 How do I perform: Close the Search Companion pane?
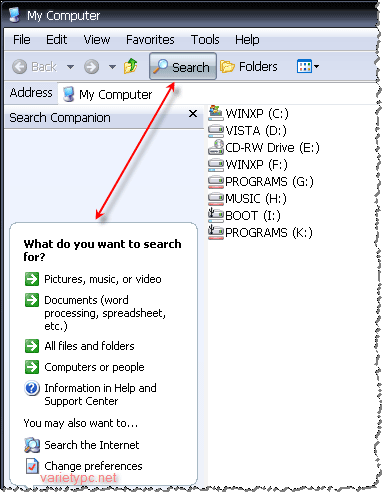pyautogui.click(x=193, y=114)
